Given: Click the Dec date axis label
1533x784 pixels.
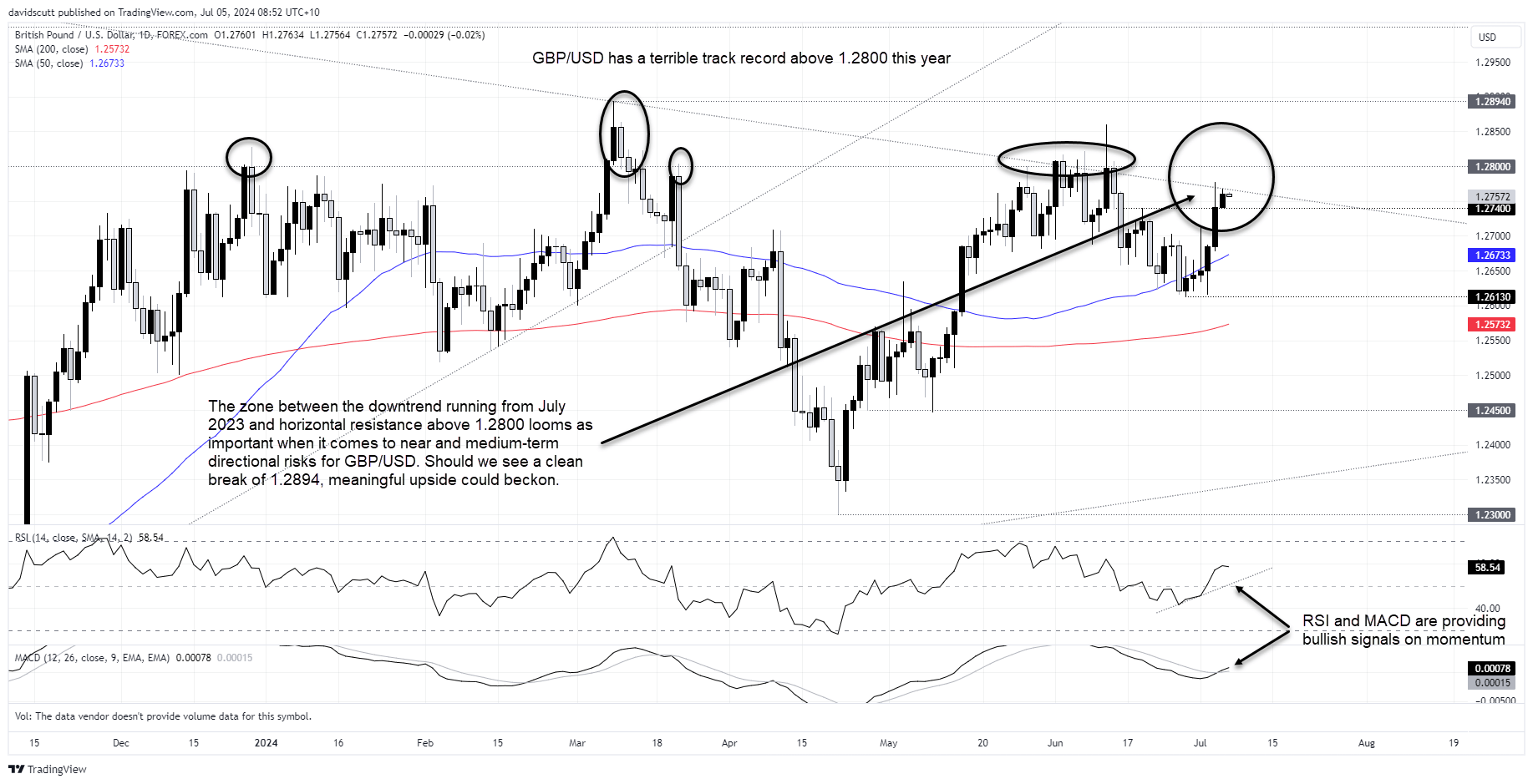Looking at the screenshot, I should 121,743.
